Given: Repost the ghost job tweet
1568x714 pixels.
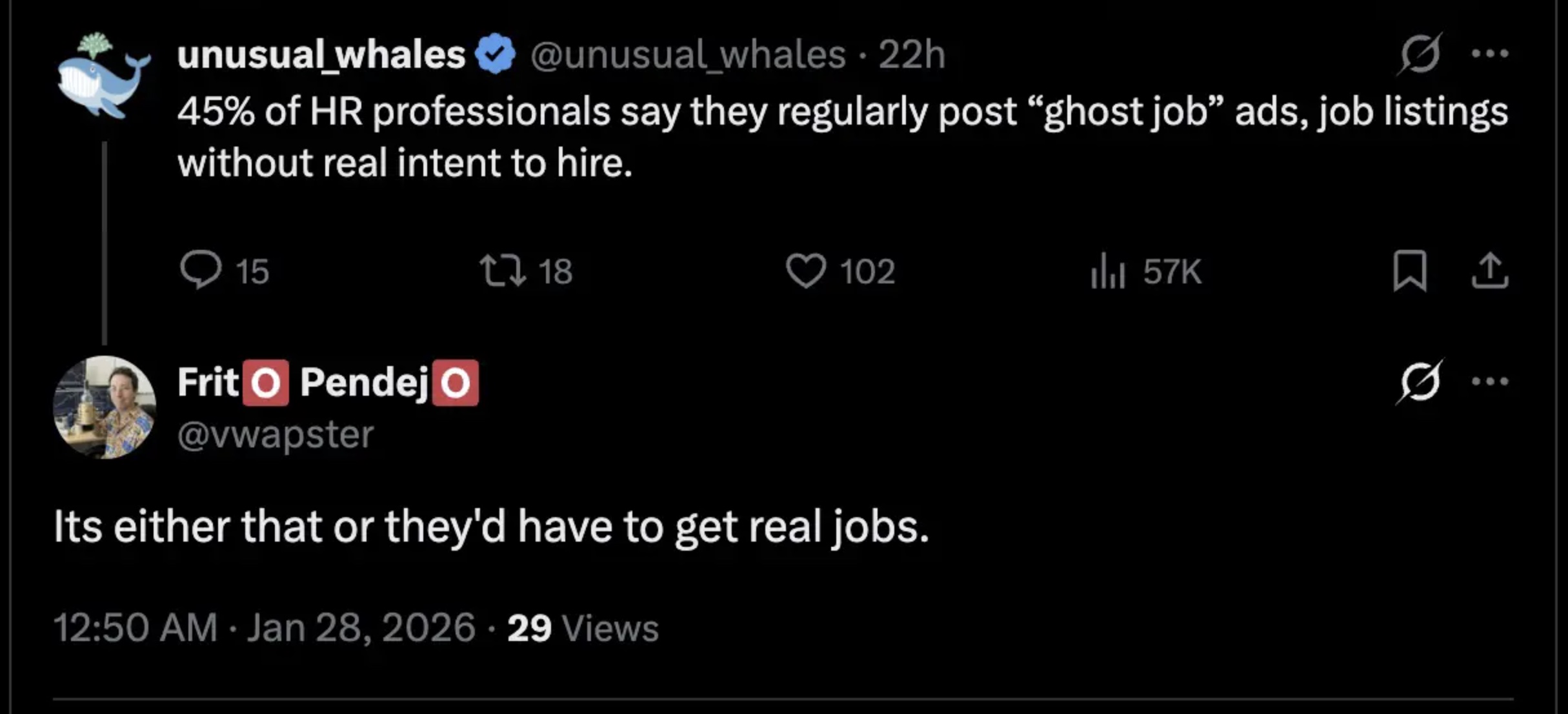Looking at the screenshot, I should tap(502, 270).
